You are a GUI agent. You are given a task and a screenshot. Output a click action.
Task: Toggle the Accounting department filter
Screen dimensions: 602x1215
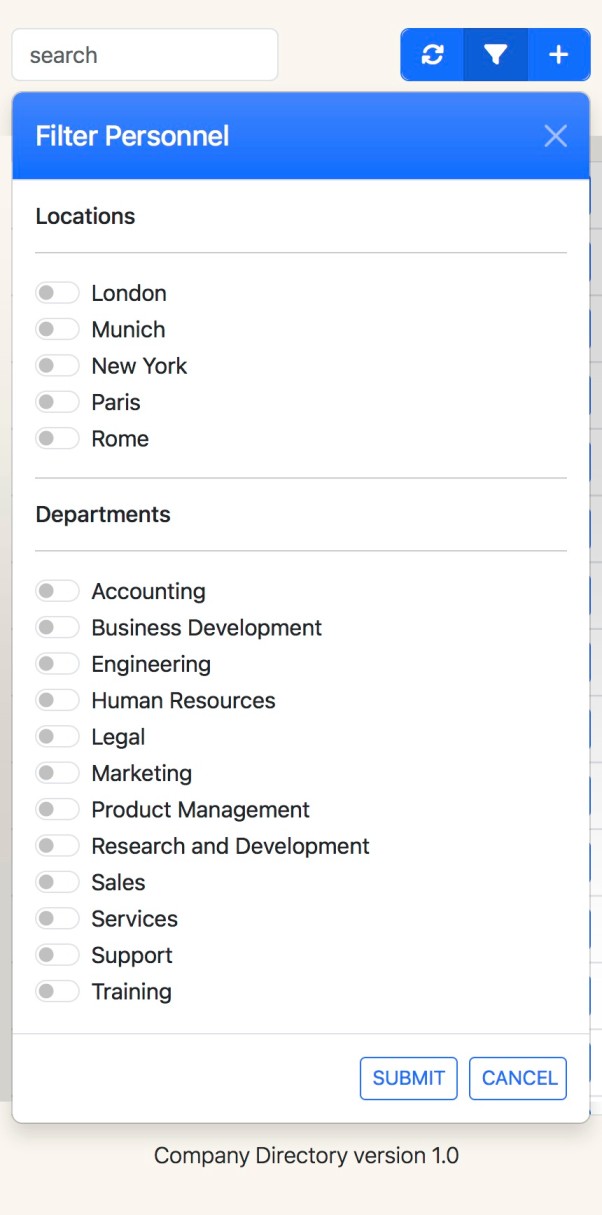[x=57, y=591]
